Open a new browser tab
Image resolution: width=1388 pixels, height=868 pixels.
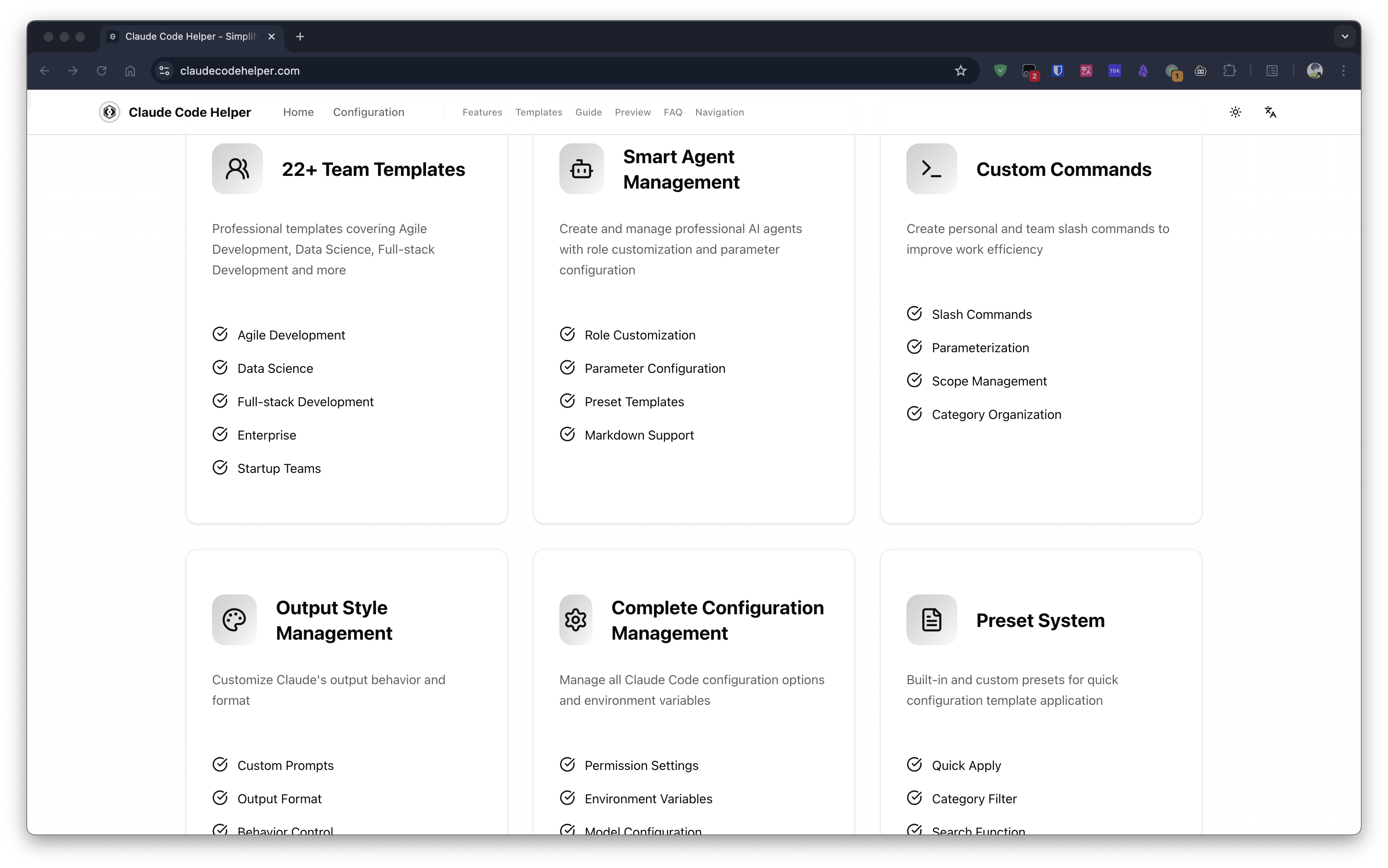click(300, 36)
